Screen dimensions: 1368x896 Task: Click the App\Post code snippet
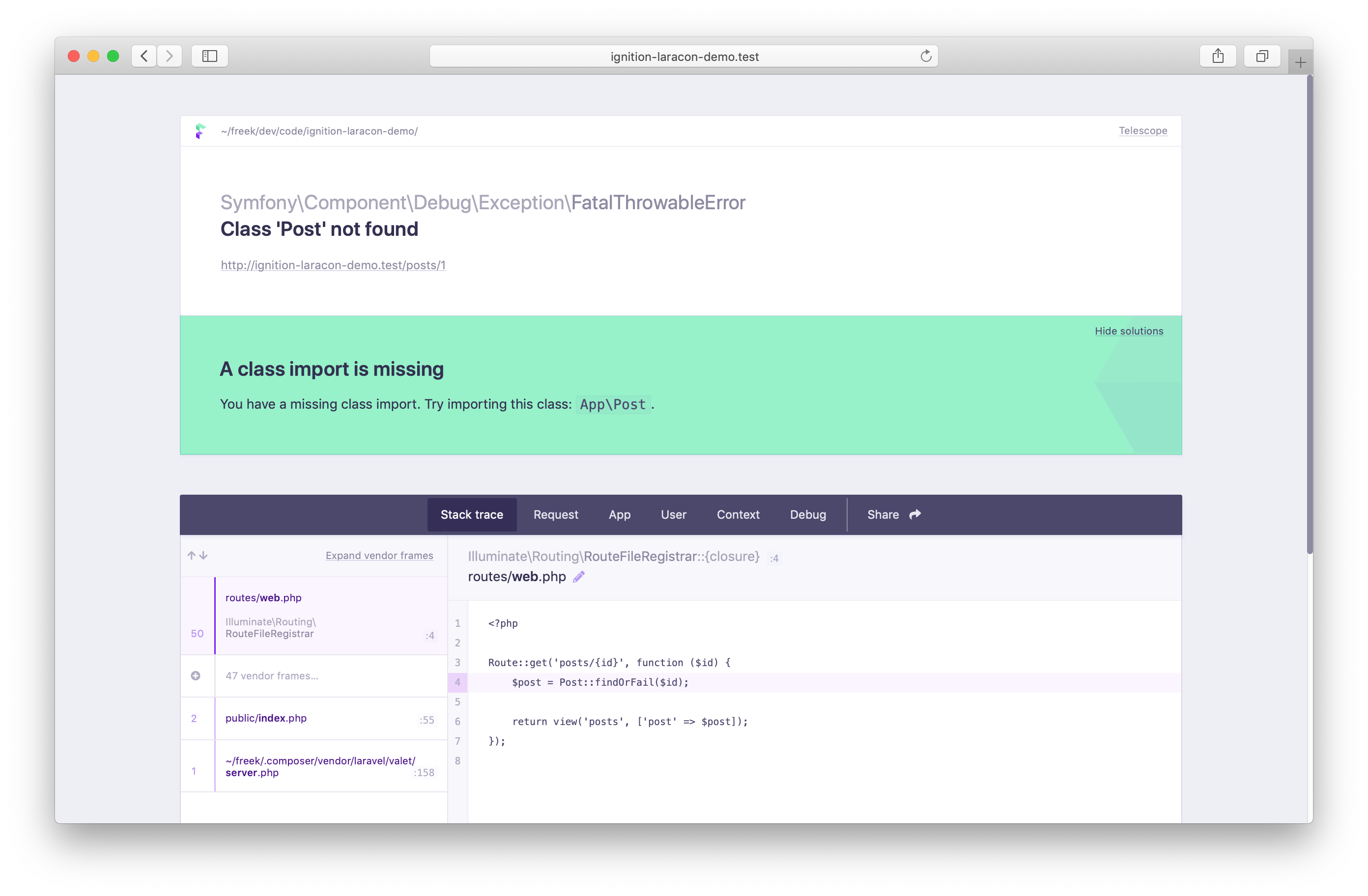click(x=613, y=404)
